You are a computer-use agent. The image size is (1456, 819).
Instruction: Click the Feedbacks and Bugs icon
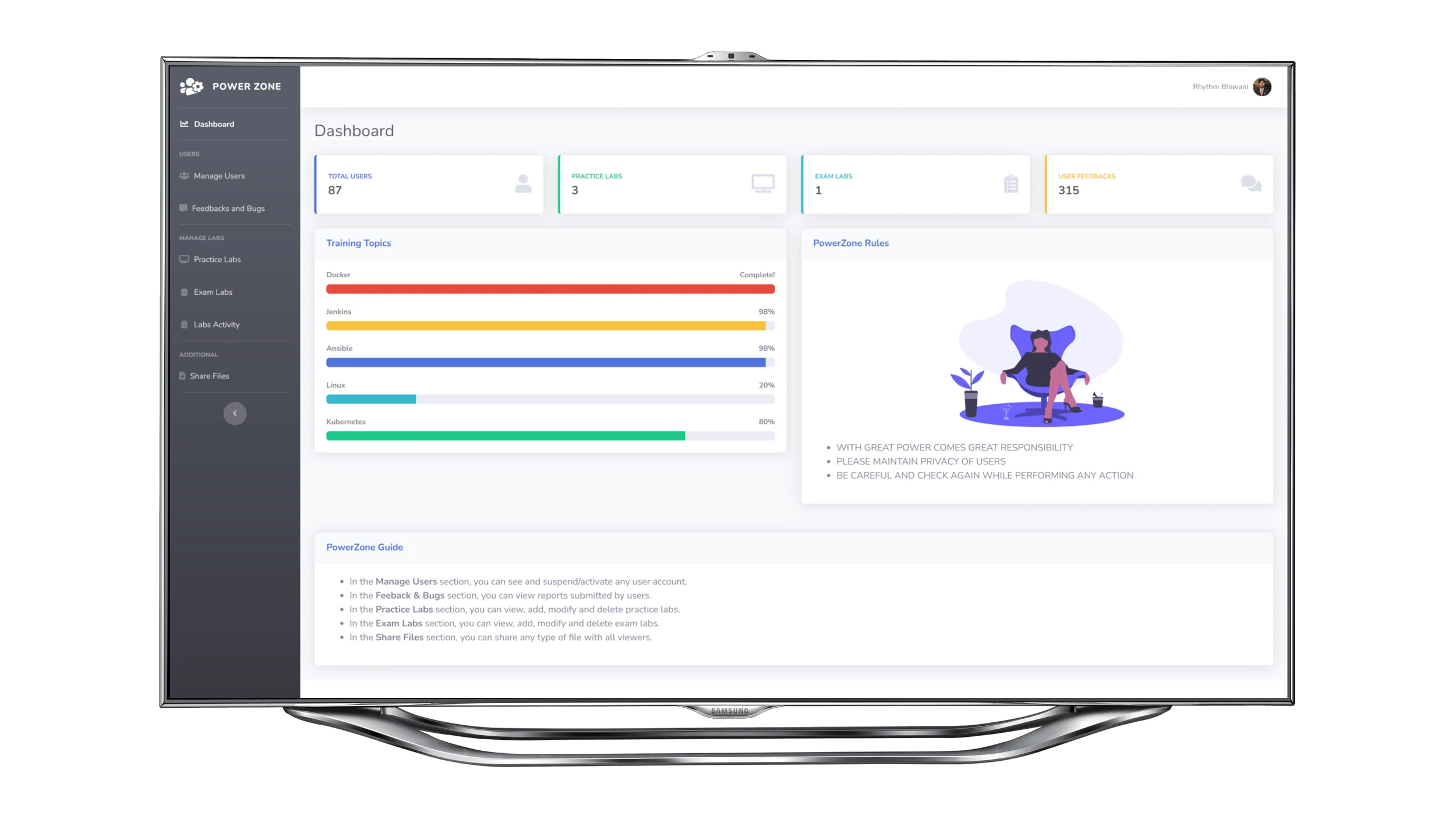[x=184, y=208]
